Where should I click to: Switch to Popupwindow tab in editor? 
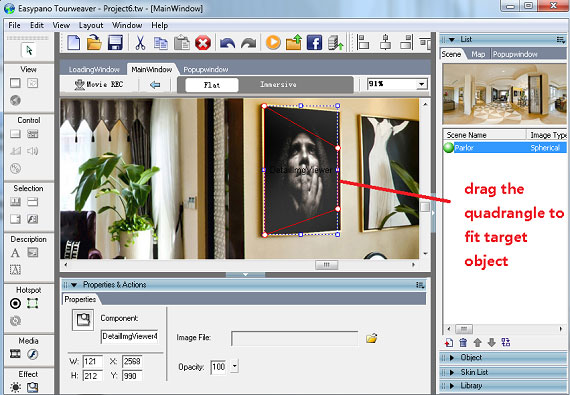[206, 69]
